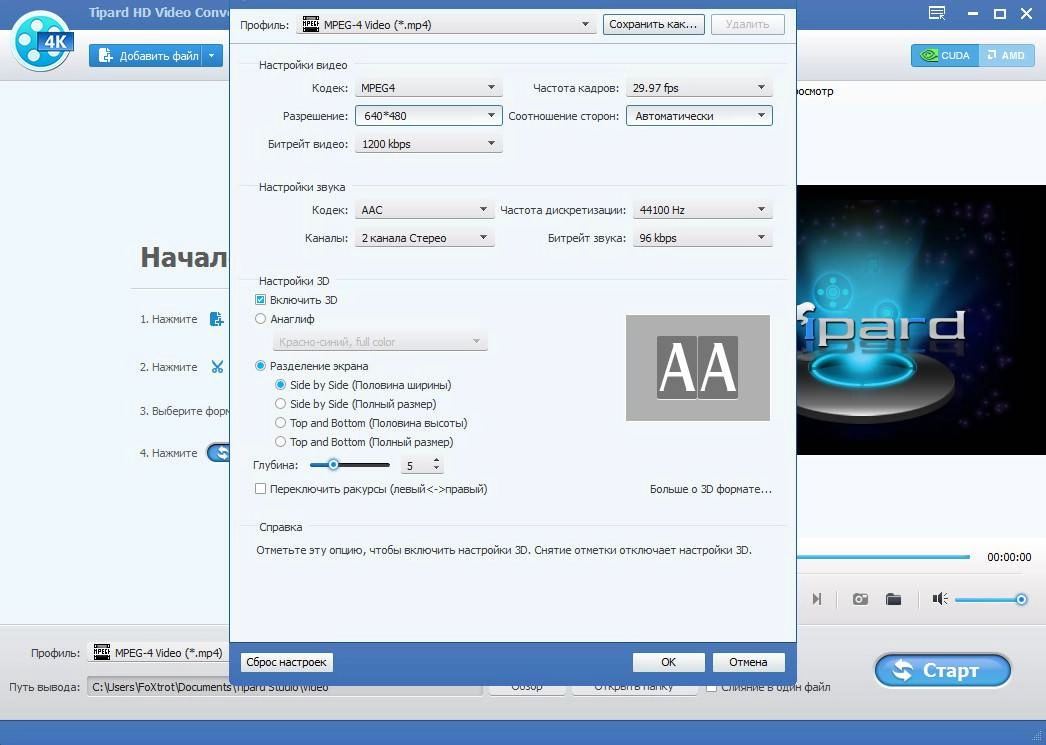Image resolution: width=1046 pixels, height=745 pixels.
Task: Click the Tipard preview video thumbnail
Action: [921, 320]
